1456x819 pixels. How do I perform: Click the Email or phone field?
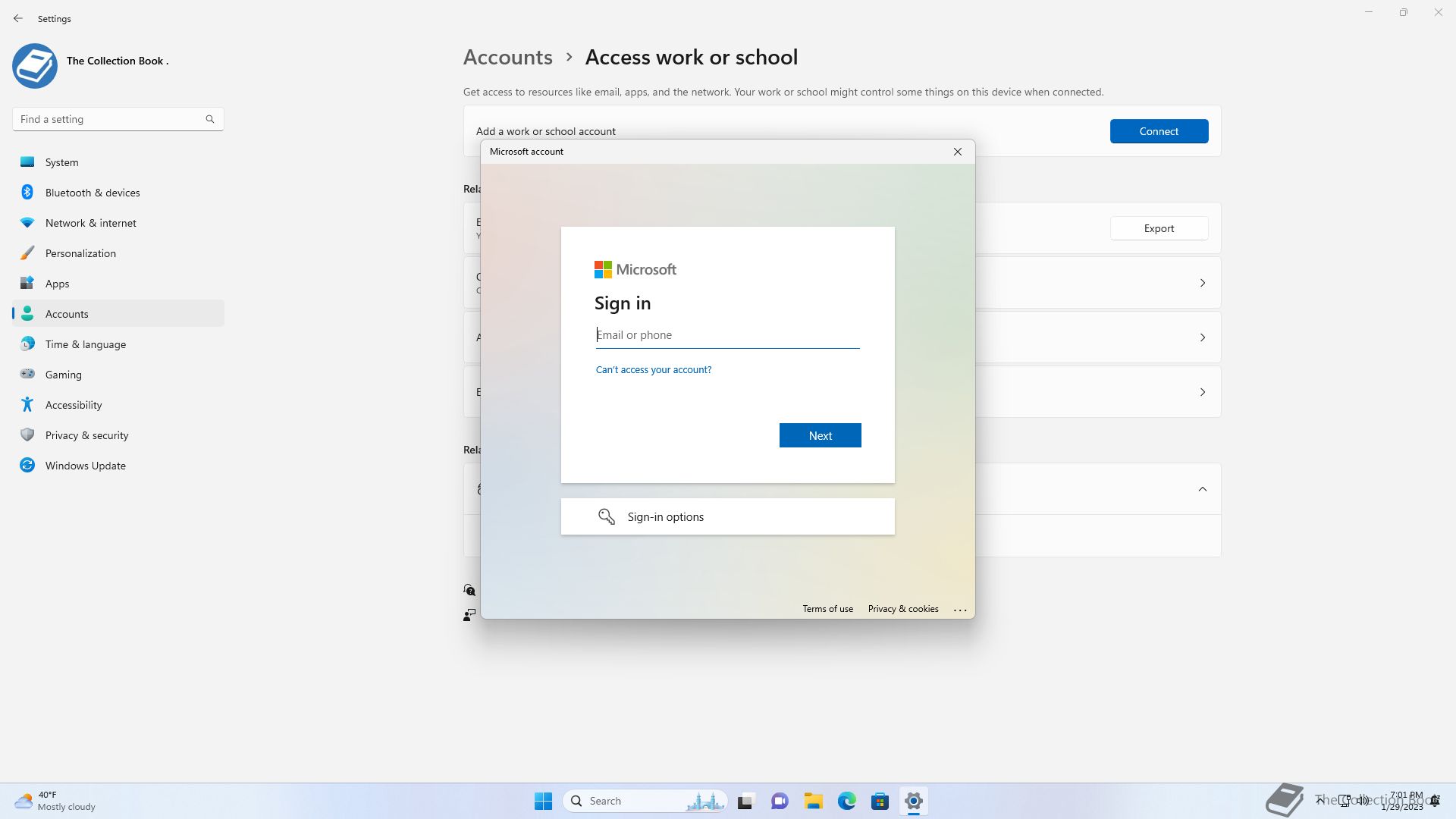tap(727, 335)
